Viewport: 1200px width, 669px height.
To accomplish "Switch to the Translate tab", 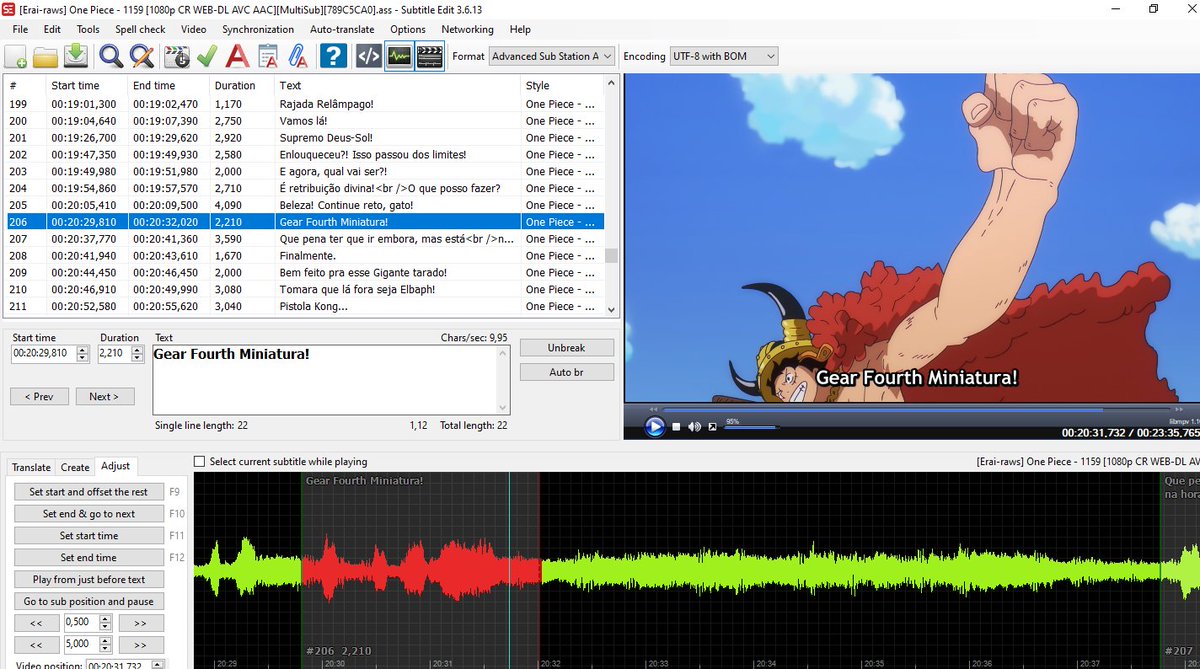I will [x=31, y=467].
